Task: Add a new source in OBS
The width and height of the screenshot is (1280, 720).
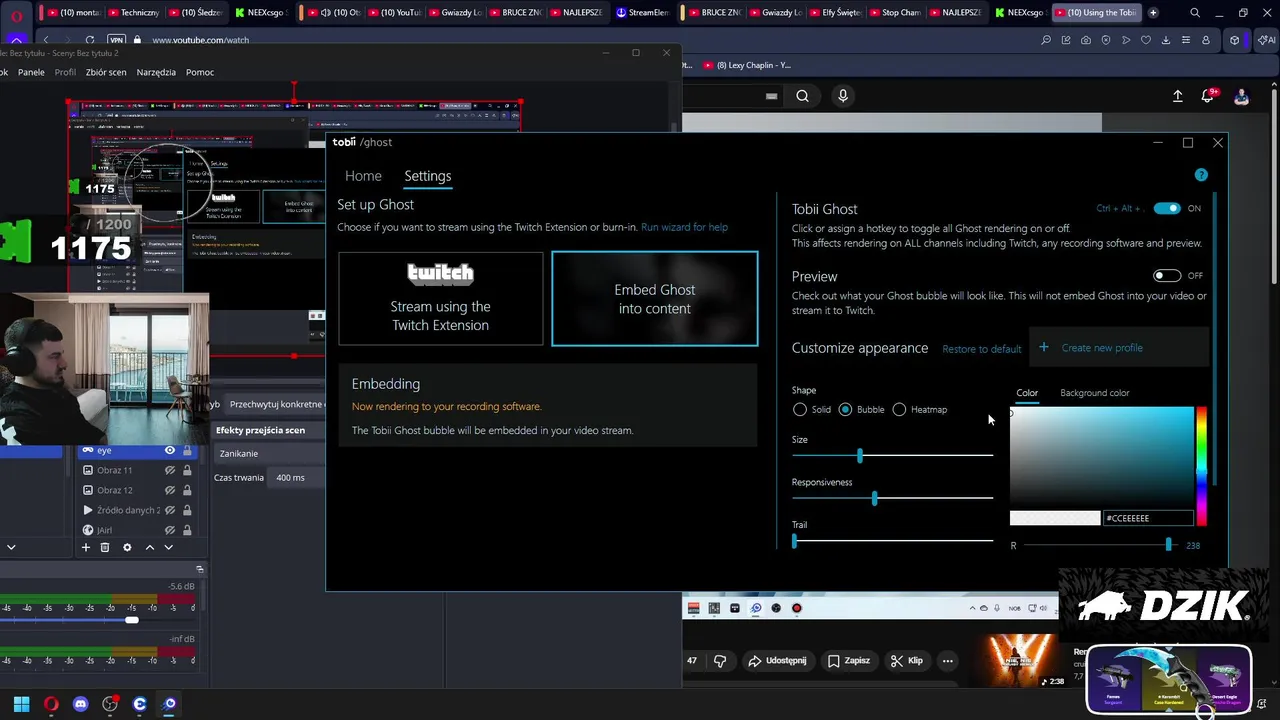Action: tap(86, 547)
